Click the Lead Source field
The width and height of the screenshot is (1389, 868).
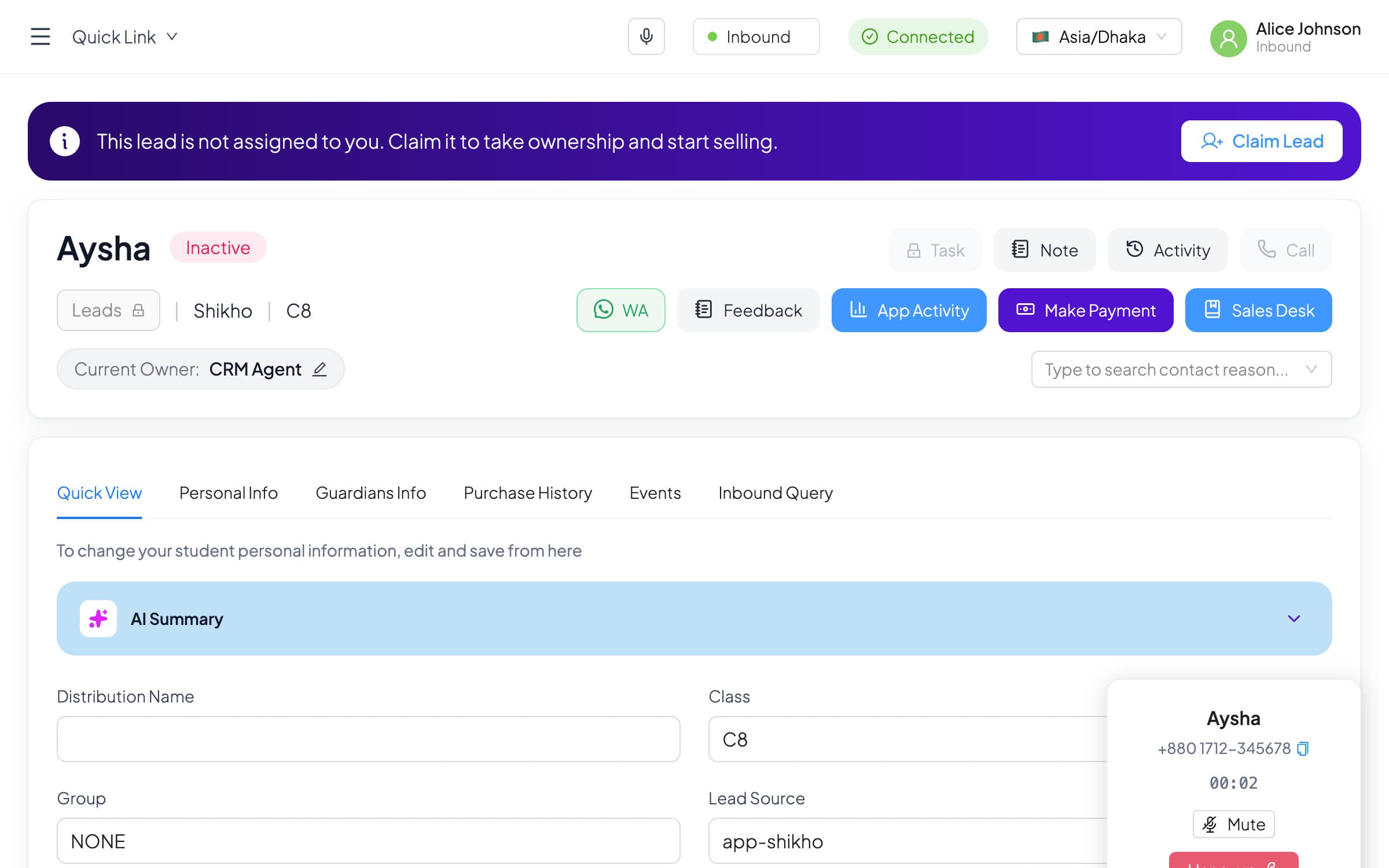coord(907,841)
